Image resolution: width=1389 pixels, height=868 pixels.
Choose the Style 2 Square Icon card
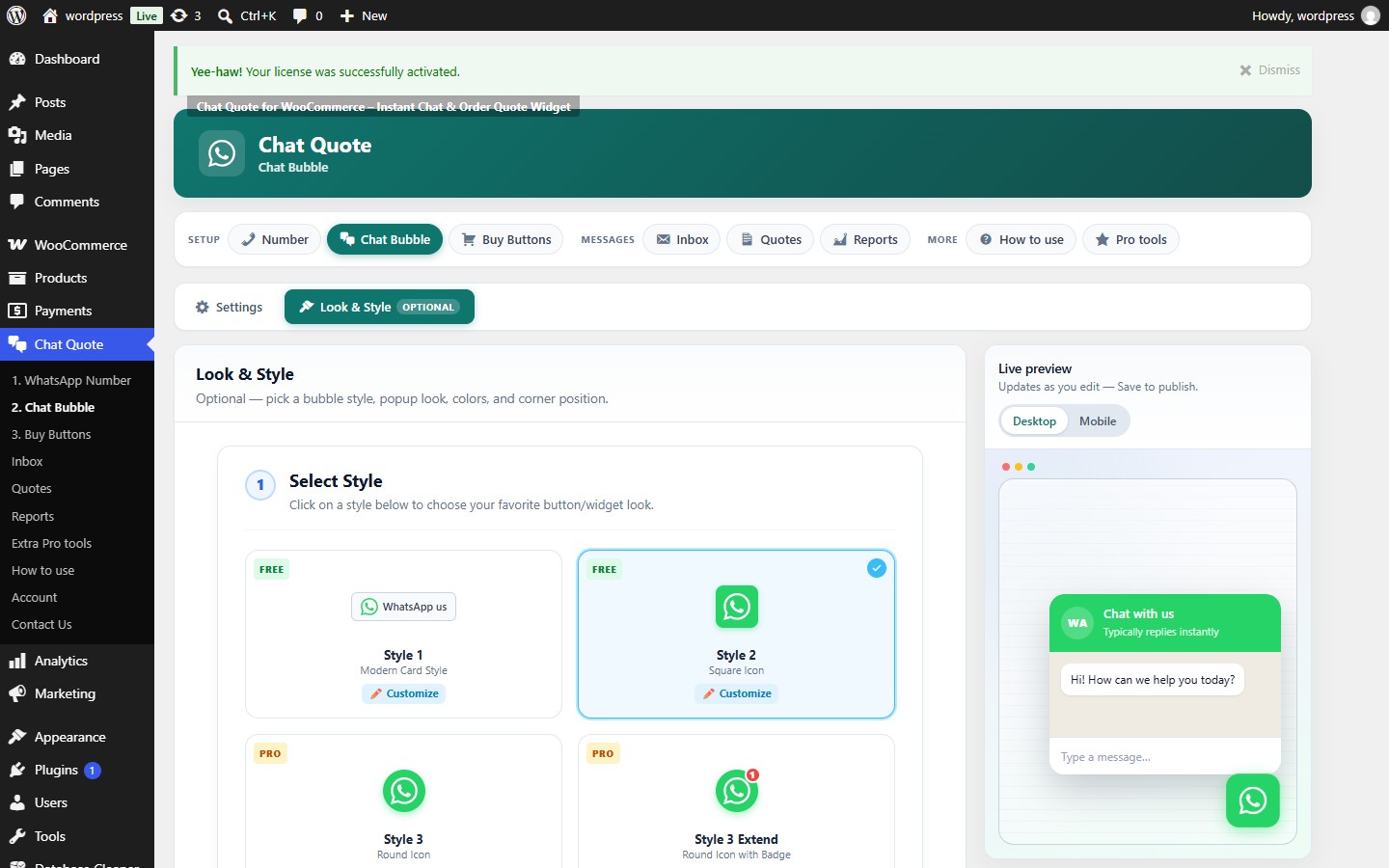[x=736, y=635]
